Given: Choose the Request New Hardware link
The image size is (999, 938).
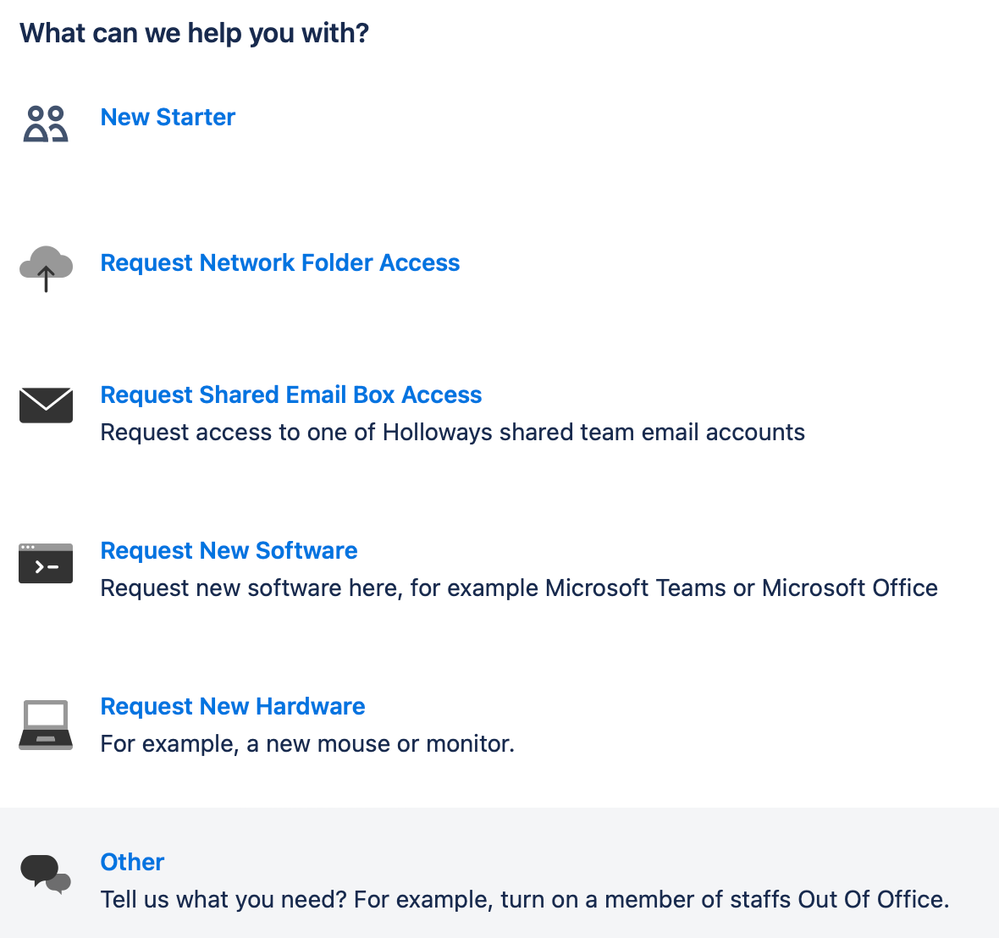Looking at the screenshot, I should pyautogui.click(x=233, y=706).
